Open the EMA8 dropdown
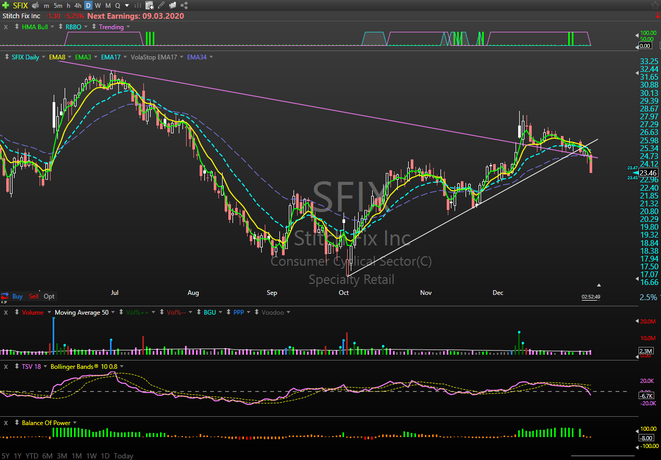The image size is (661, 460). pyautogui.click(x=70, y=57)
